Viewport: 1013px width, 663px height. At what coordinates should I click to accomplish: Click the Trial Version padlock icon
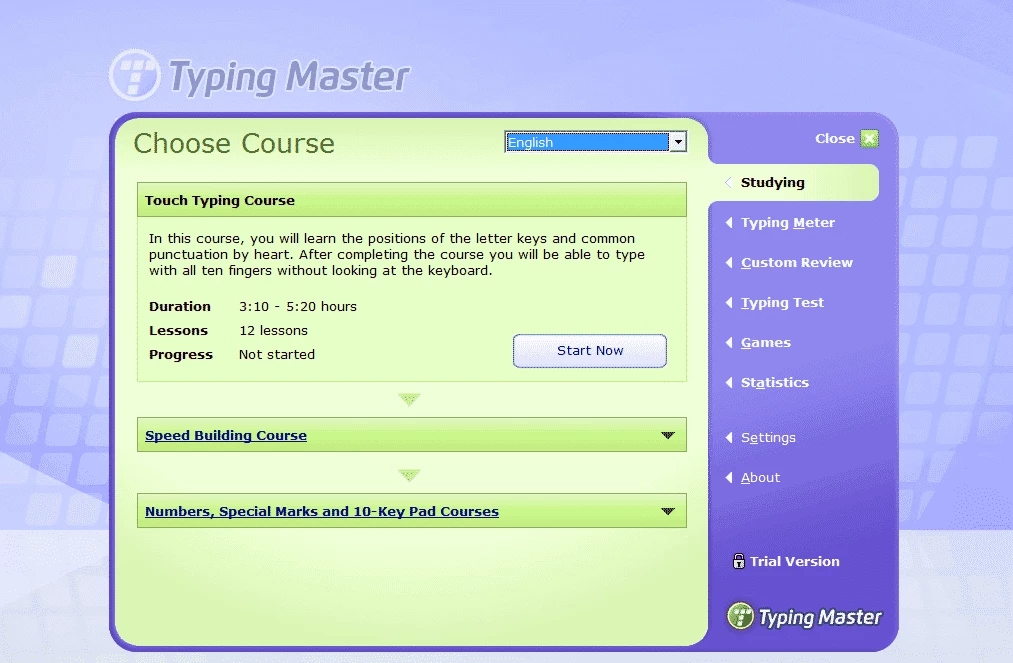pos(738,561)
